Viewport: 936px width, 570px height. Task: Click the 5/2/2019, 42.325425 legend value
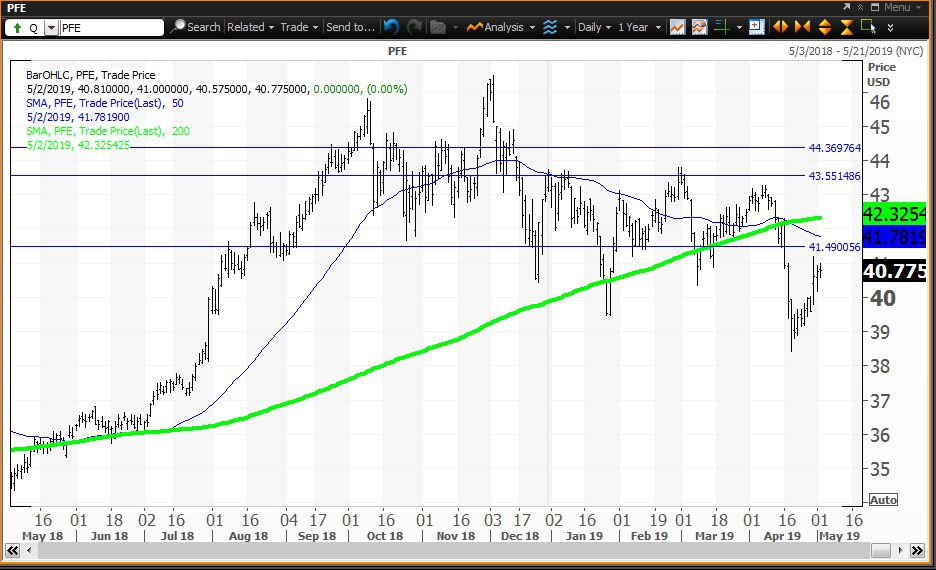tap(78, 145)
